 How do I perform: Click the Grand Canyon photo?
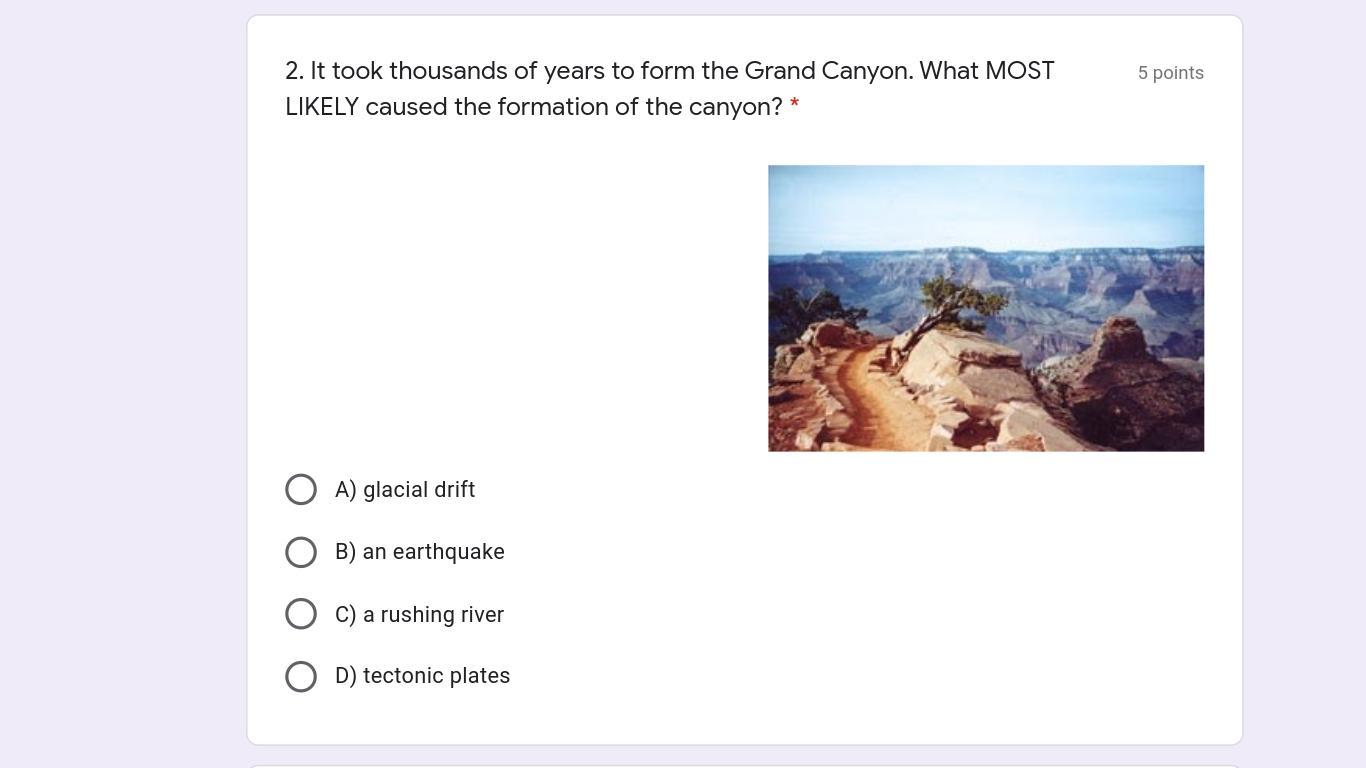click(x=985, y=308)
